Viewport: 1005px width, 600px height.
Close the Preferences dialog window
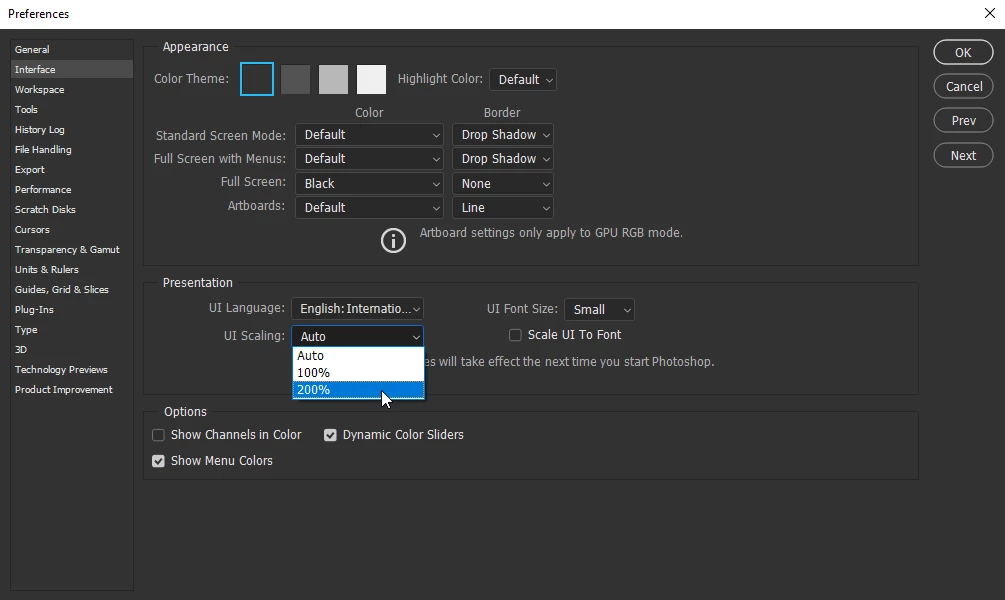[x=990, y=13]
